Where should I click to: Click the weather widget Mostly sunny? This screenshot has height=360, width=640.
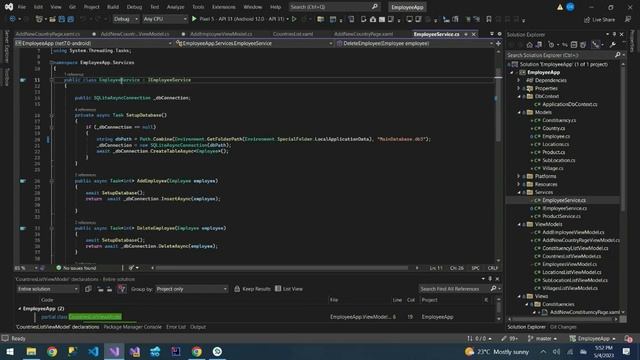pos(497,352)
